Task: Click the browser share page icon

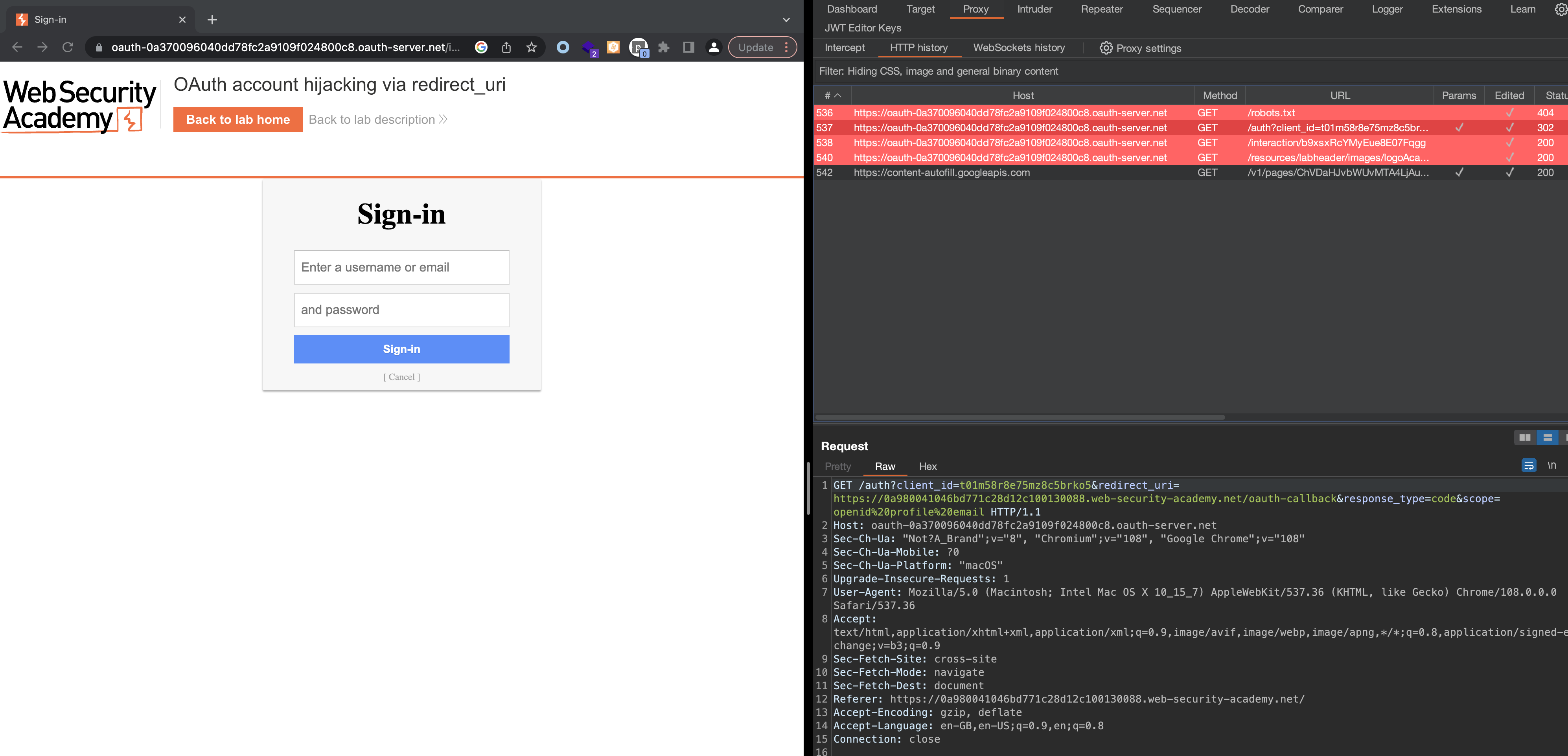Action: point(506,48)
